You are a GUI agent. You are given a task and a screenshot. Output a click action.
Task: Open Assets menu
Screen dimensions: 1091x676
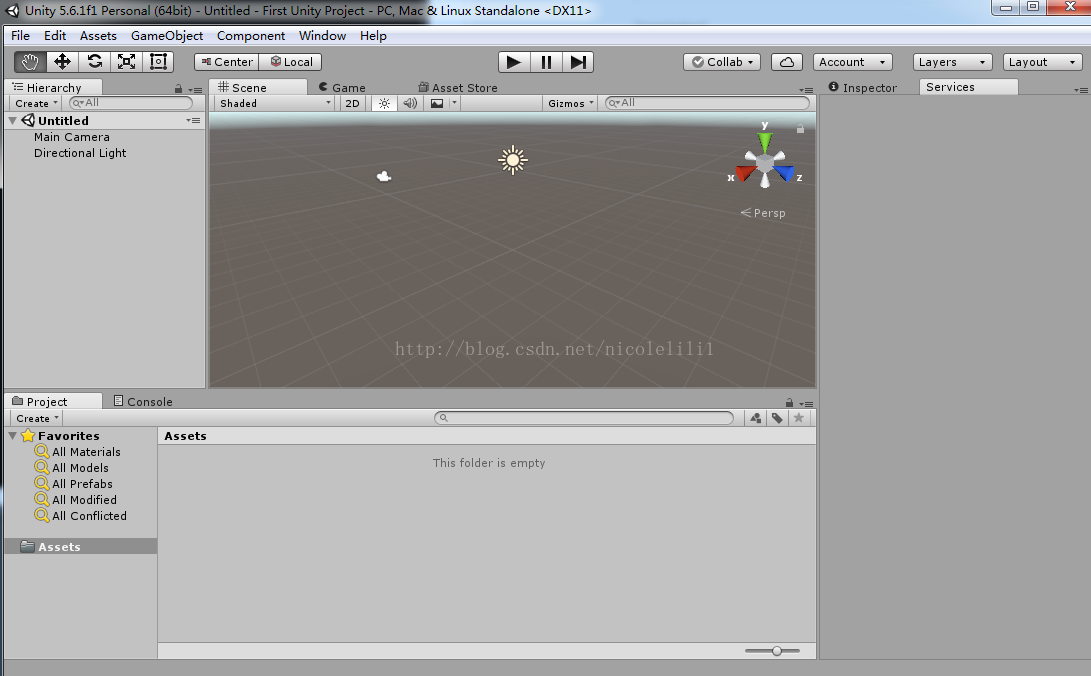[x=98, y=35]
